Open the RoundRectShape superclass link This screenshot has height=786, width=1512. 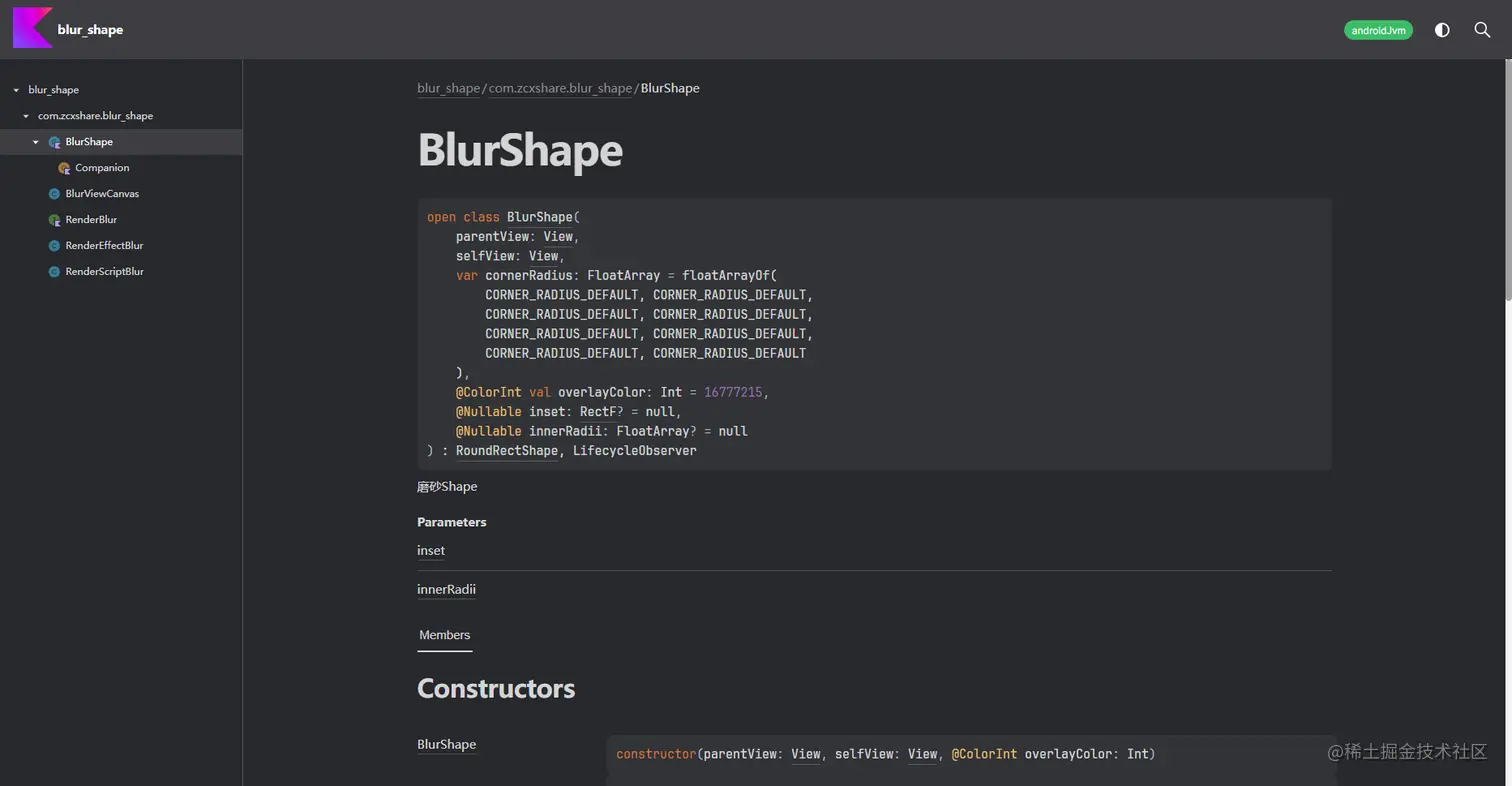pyautogui.click(x=506, y=450)
